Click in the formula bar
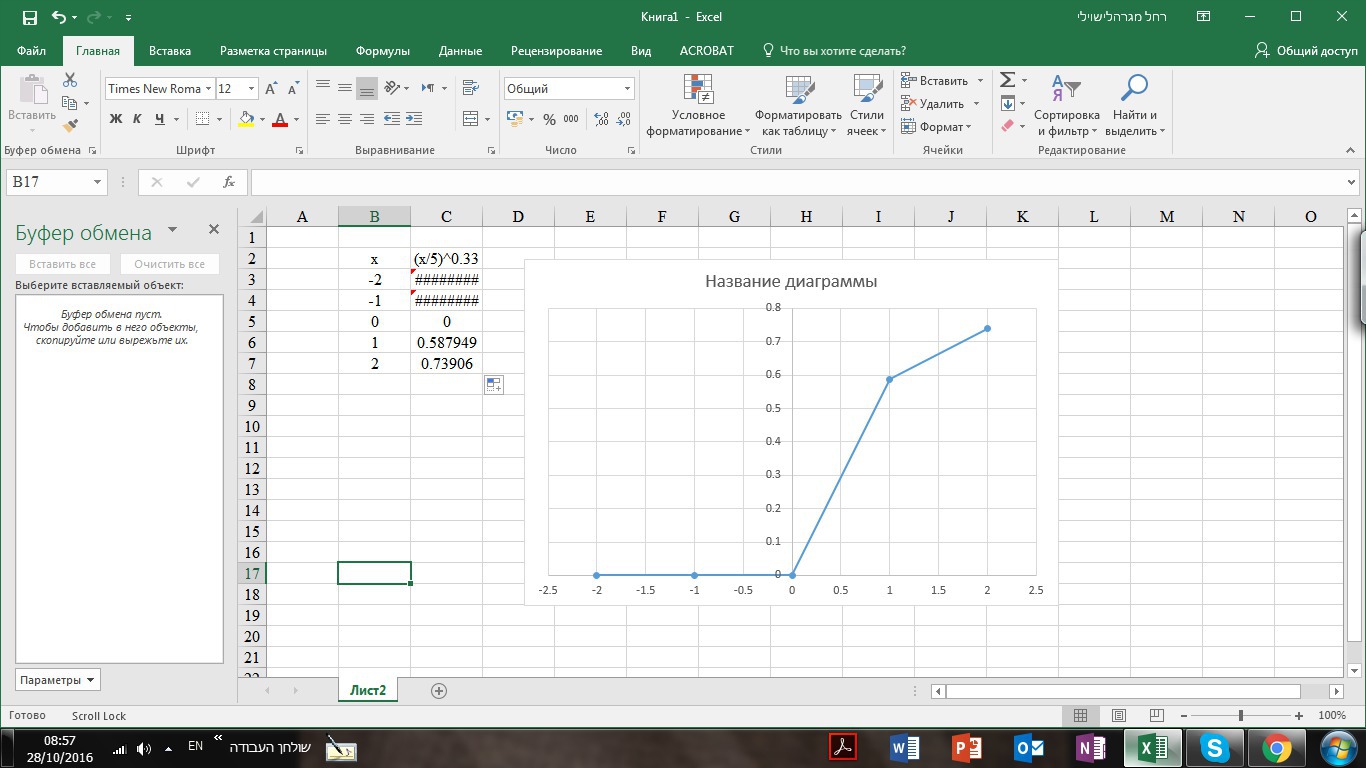Screen dimensions: 1366x768 pyautogui.click(x=797, y=182)
